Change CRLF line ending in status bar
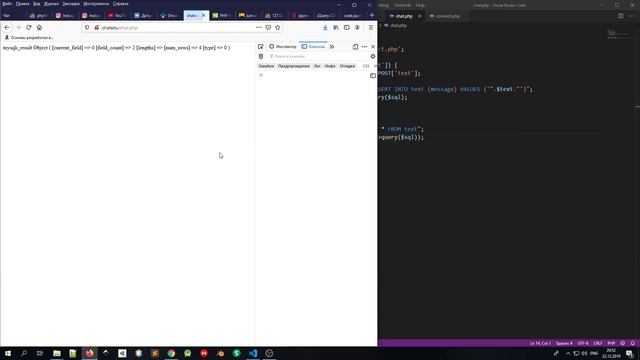The height and width of the screenshot is (360, 640). pos(598,343)
